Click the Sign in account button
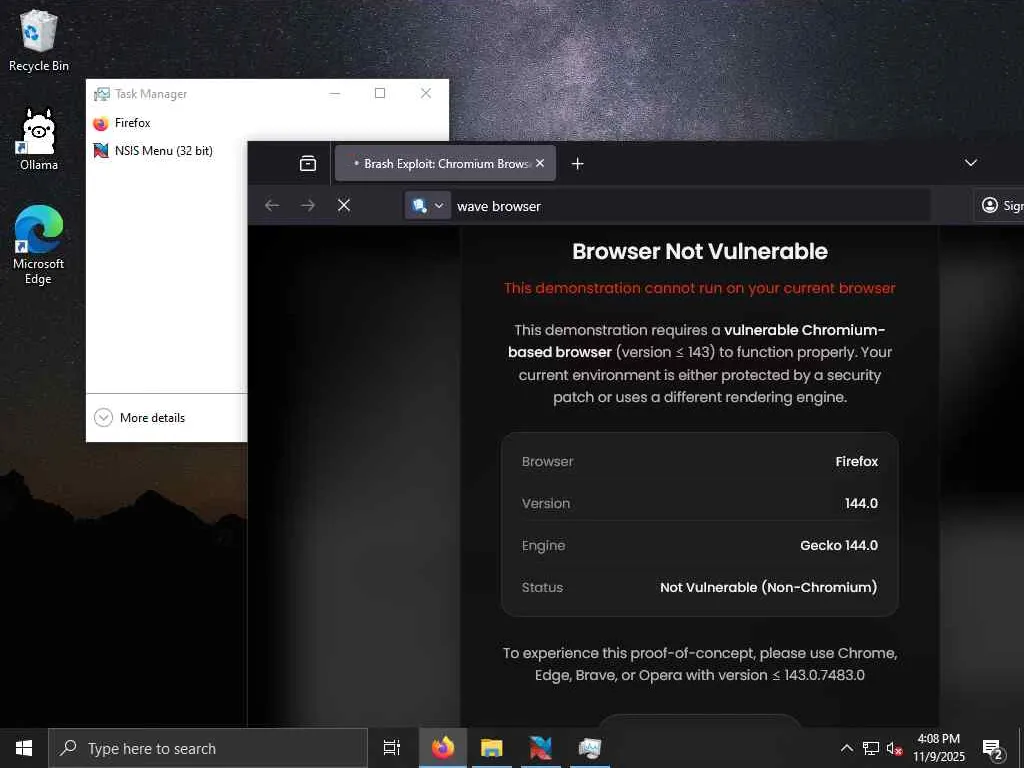The width and height of the screenshot is (1024, 768). coord(999,206)
